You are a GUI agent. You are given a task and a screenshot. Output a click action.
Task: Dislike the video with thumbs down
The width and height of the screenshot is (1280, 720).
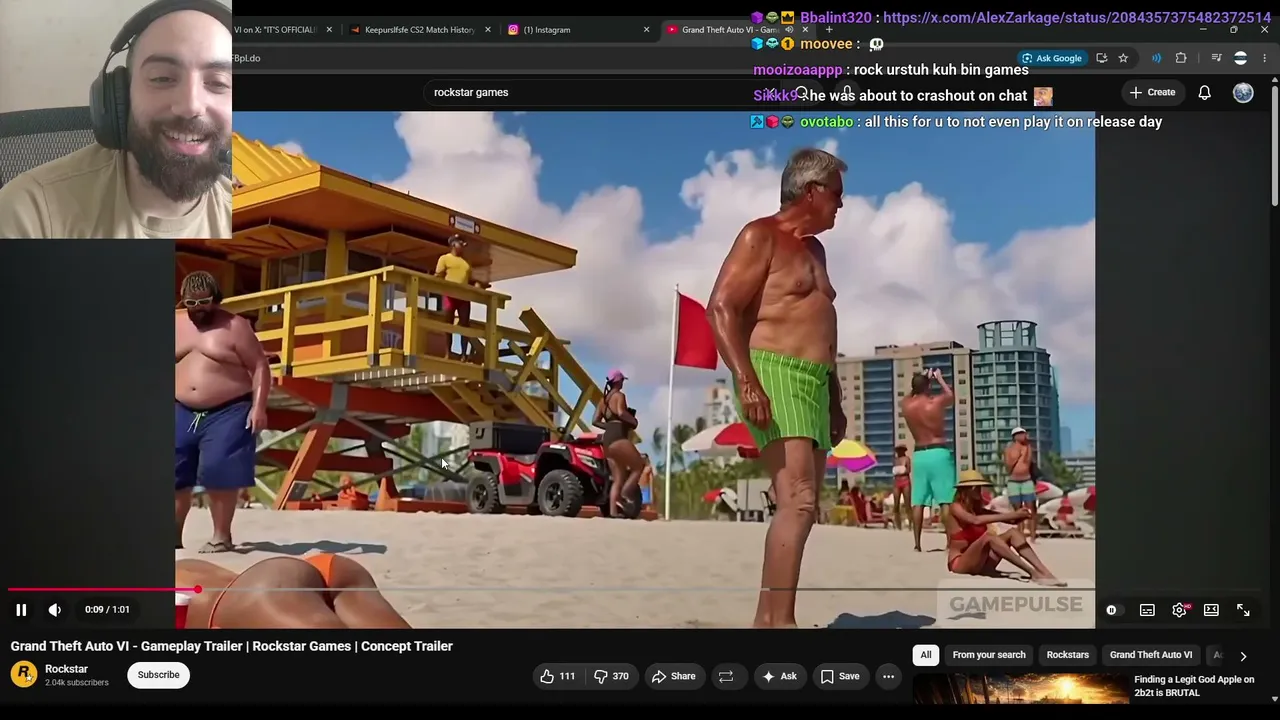point(611,677)
